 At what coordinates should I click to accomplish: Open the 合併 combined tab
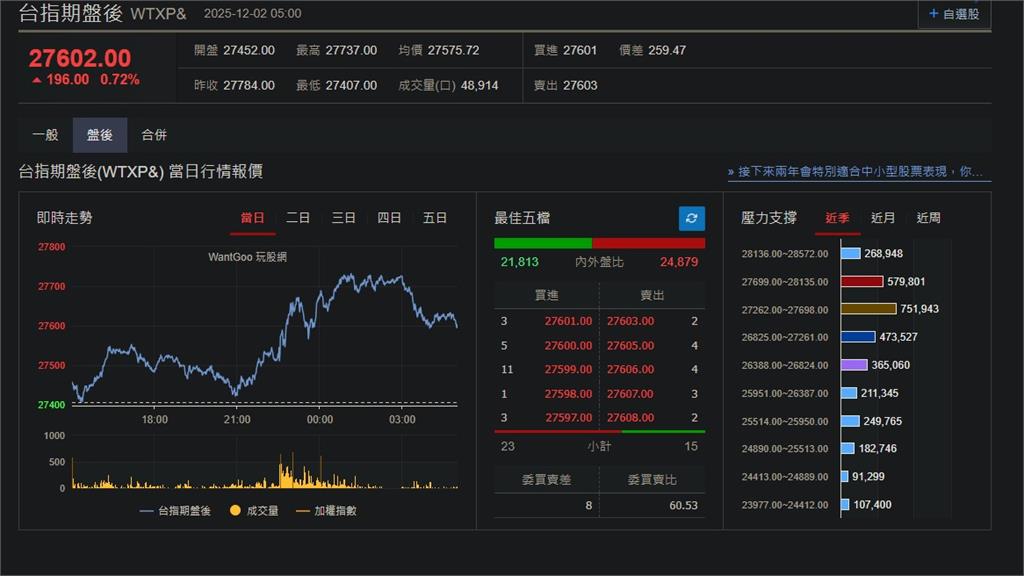point(154,135)
